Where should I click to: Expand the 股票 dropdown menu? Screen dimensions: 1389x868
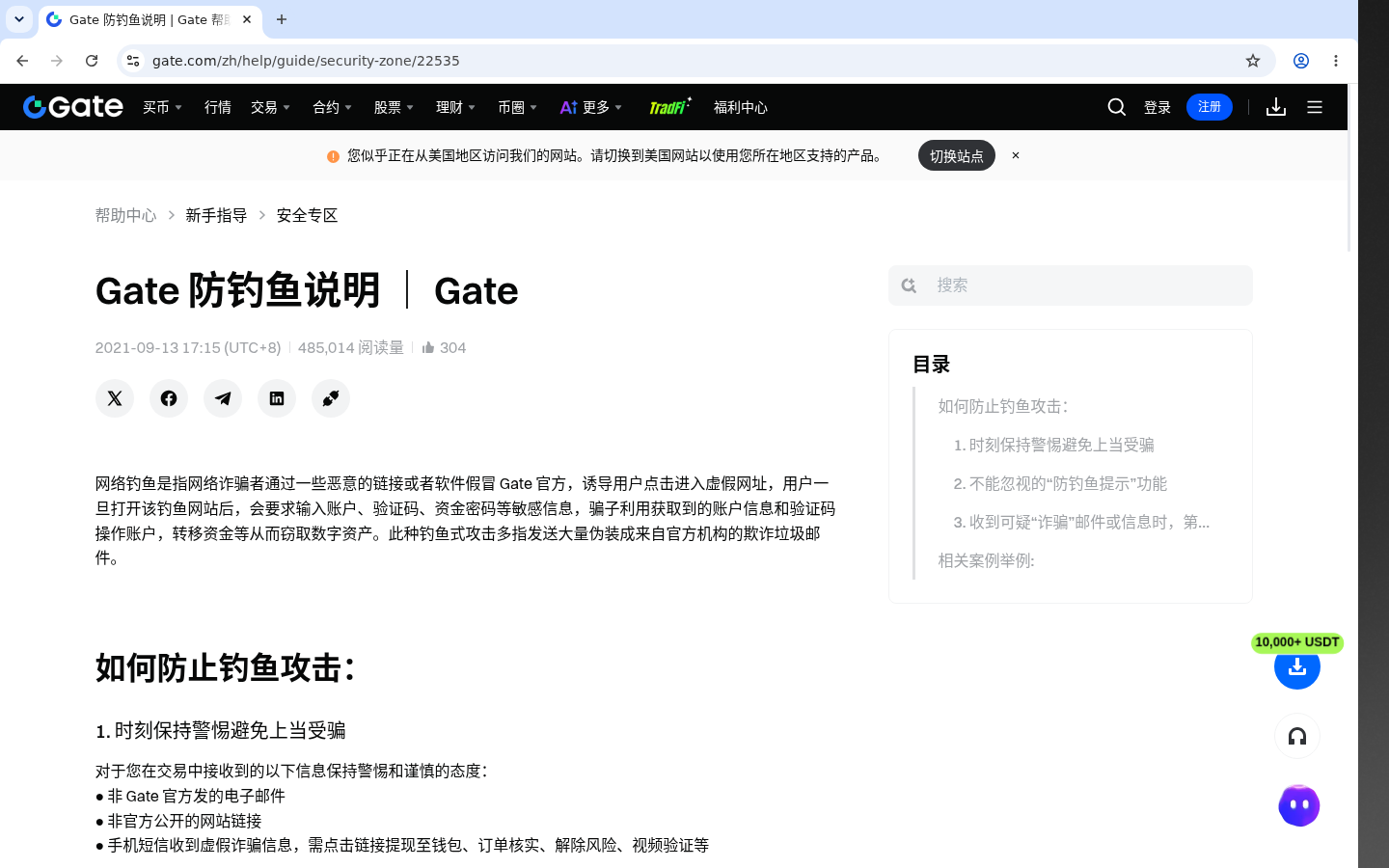point(395,107)
